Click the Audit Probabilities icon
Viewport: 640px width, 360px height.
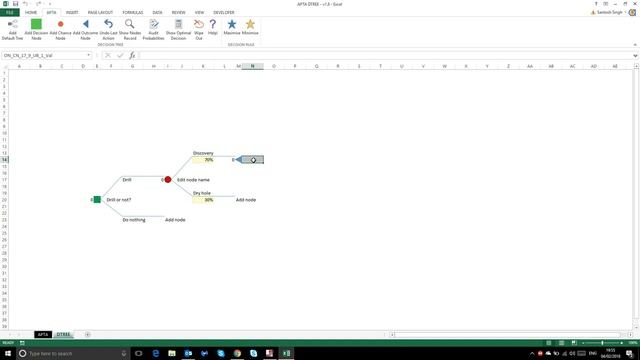[x=153, y=24]
